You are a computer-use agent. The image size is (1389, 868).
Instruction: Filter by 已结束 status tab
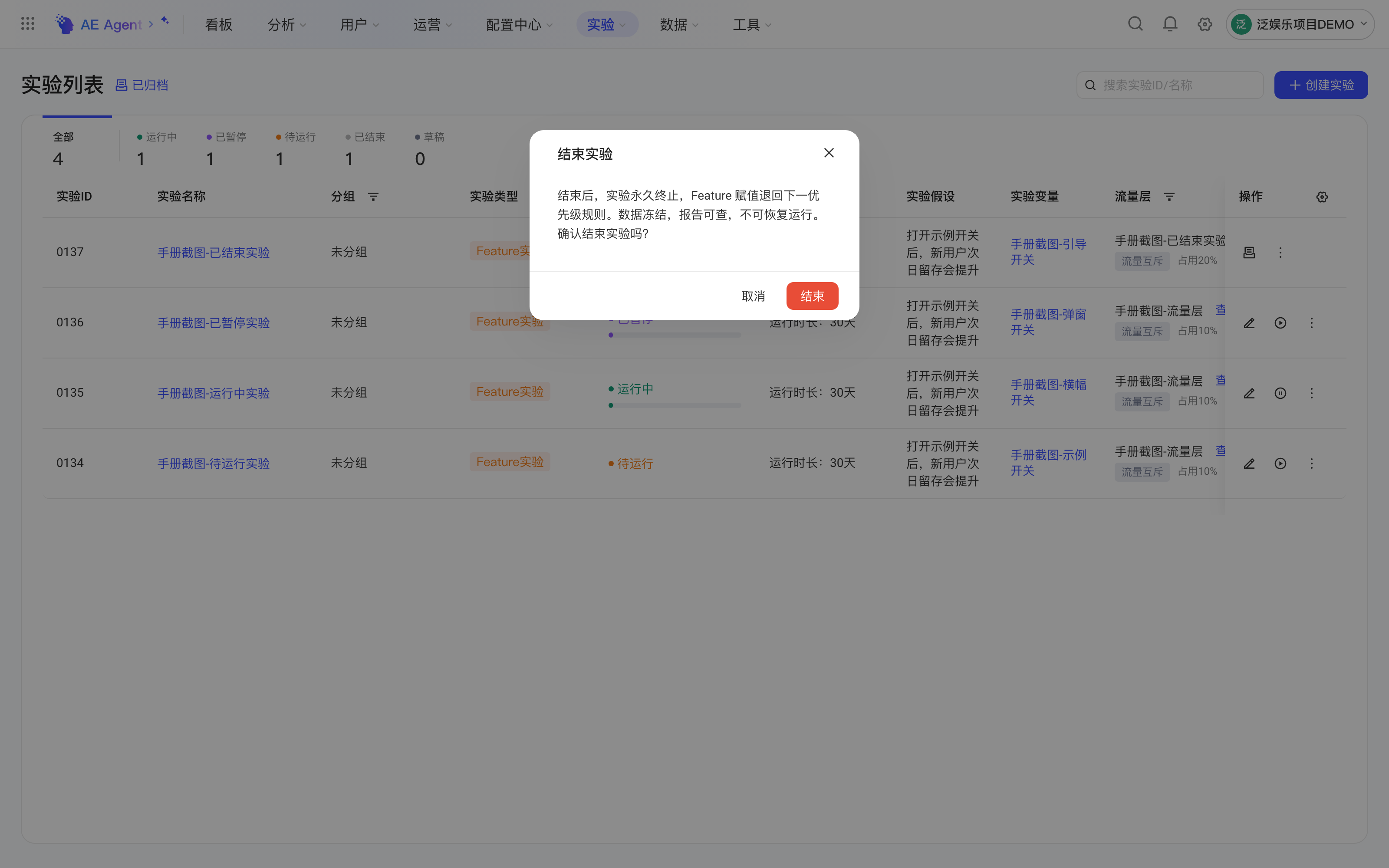[x=365, y=148]
